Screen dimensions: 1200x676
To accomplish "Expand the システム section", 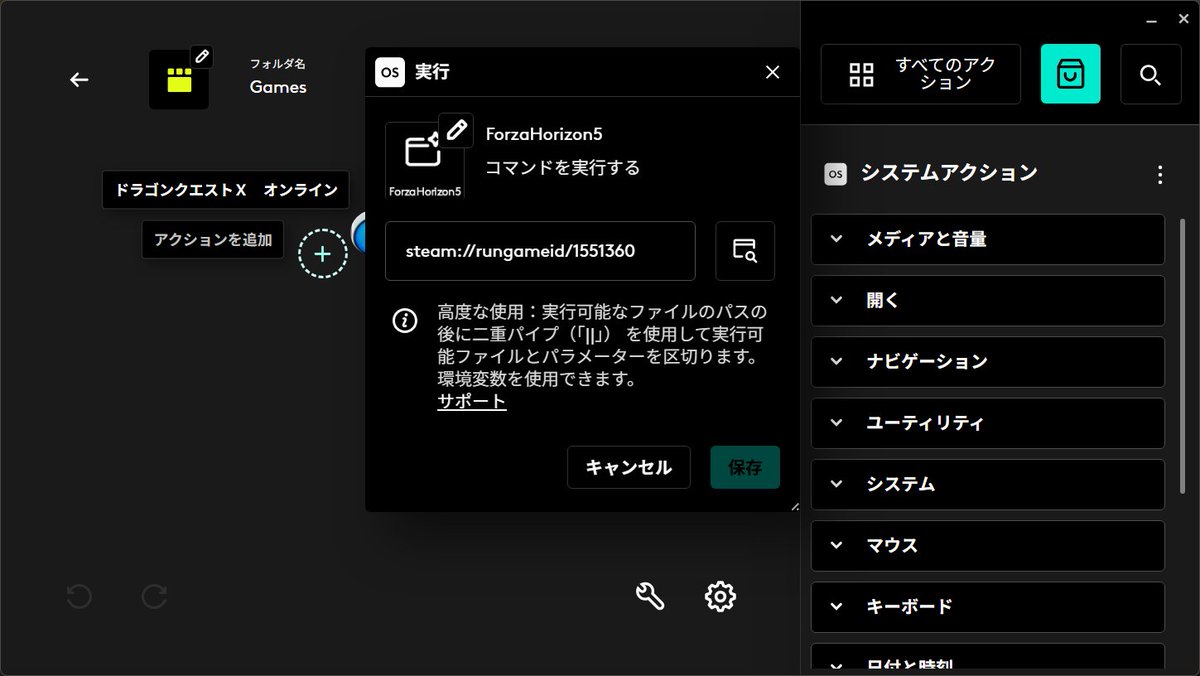I will 988,484.
